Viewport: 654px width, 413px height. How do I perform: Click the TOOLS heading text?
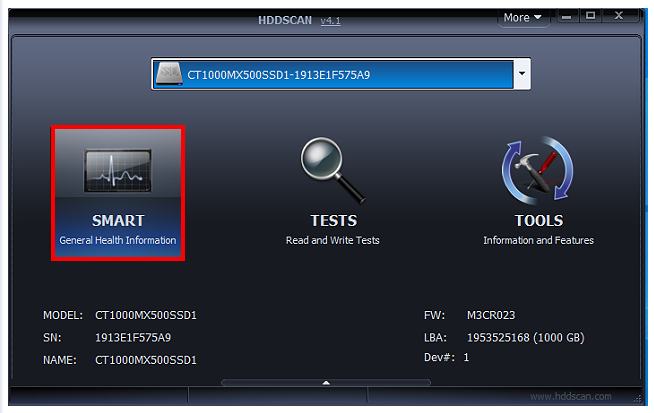click(x=539, y=221)
